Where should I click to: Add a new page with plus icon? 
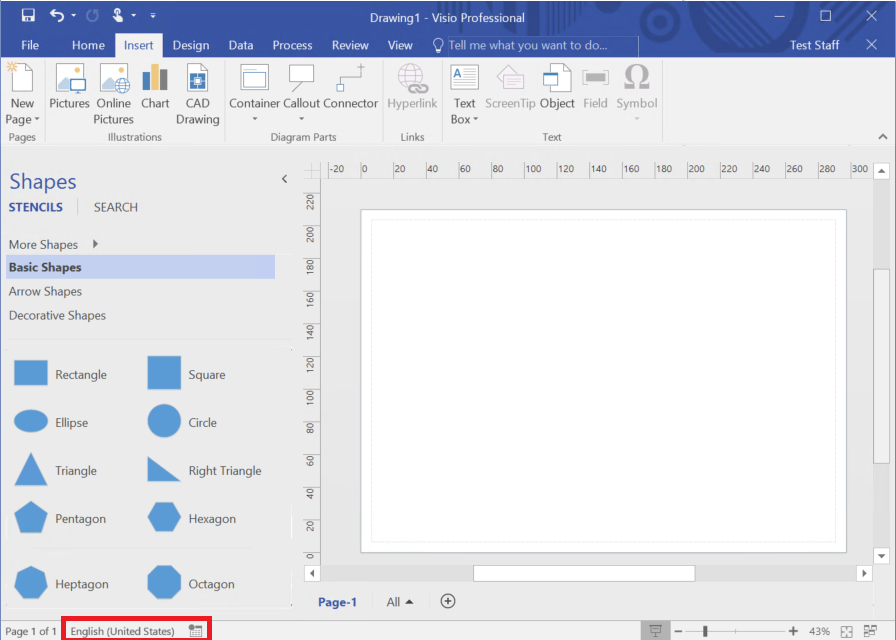(448, 601)
